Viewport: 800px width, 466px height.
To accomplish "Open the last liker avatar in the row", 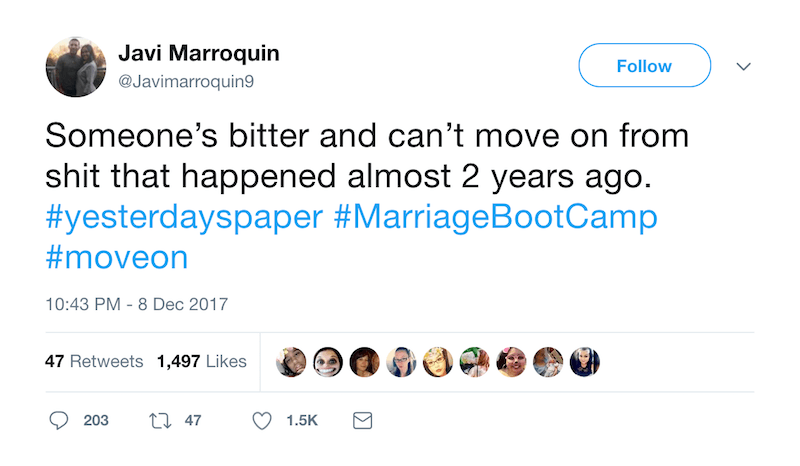I will 584,362.
